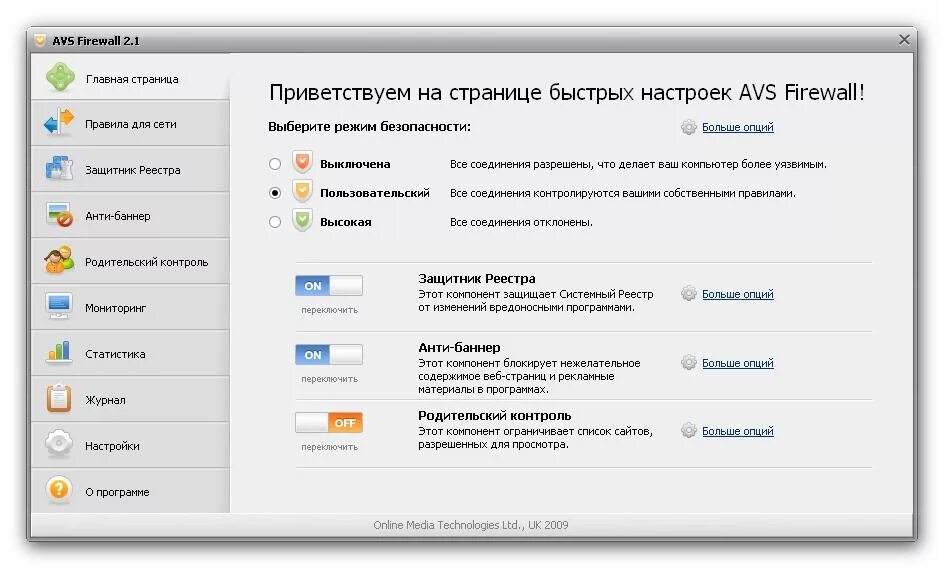Click the red shield icon beside Выключена

[x=302, y=163]
